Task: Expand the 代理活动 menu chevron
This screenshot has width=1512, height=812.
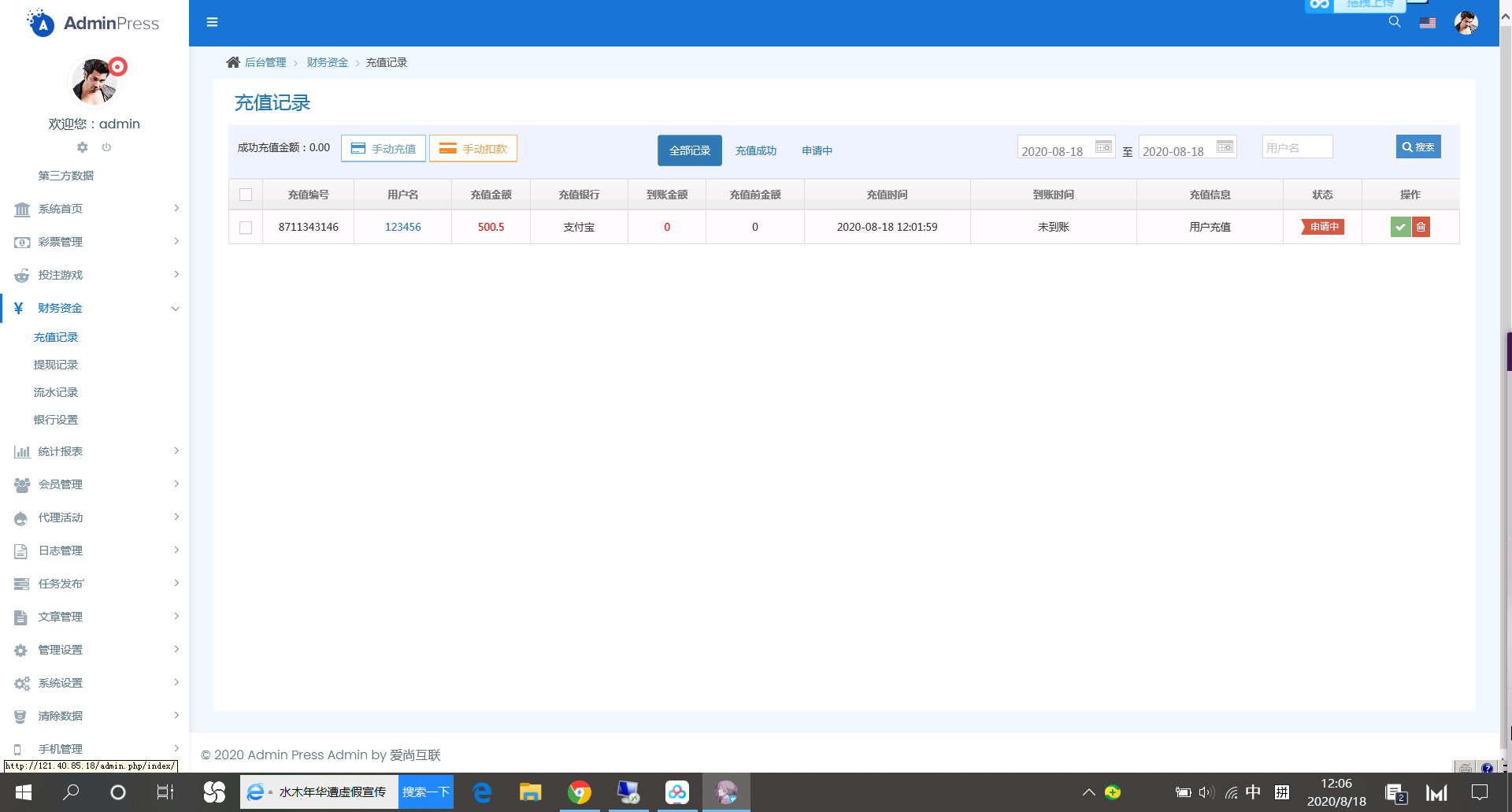Action: 176,517
